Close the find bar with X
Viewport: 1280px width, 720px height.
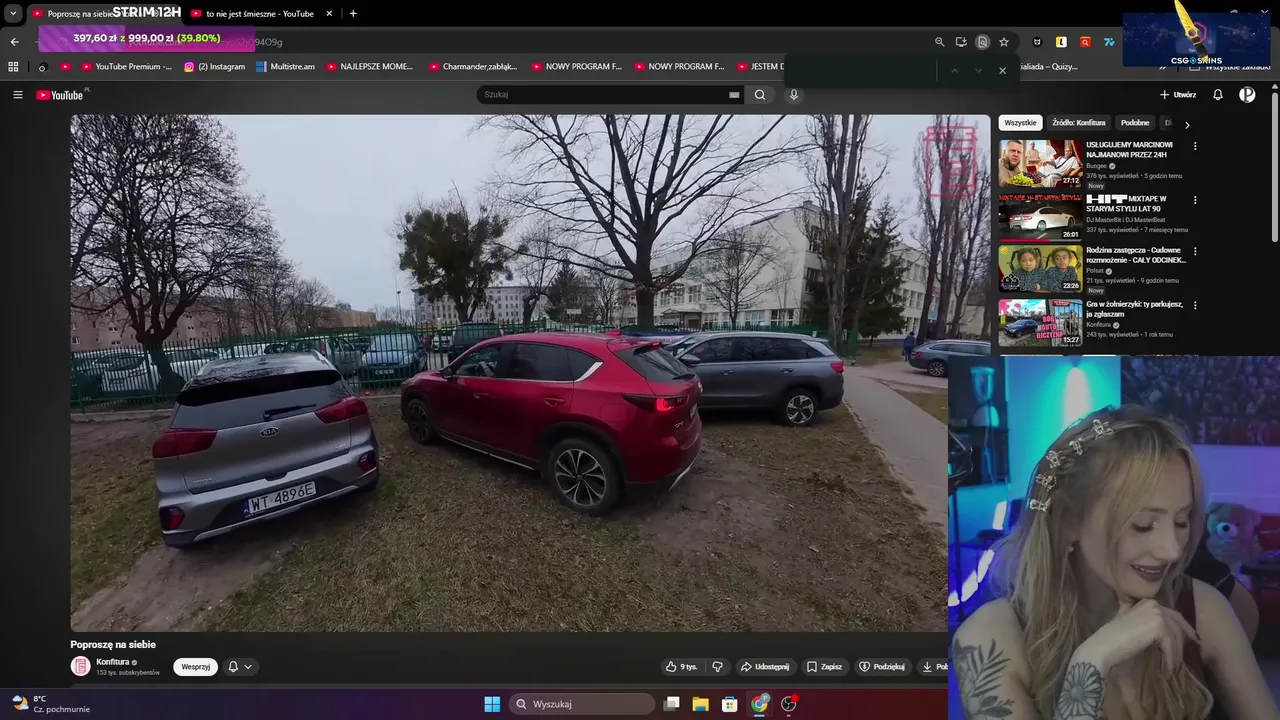1002,71
